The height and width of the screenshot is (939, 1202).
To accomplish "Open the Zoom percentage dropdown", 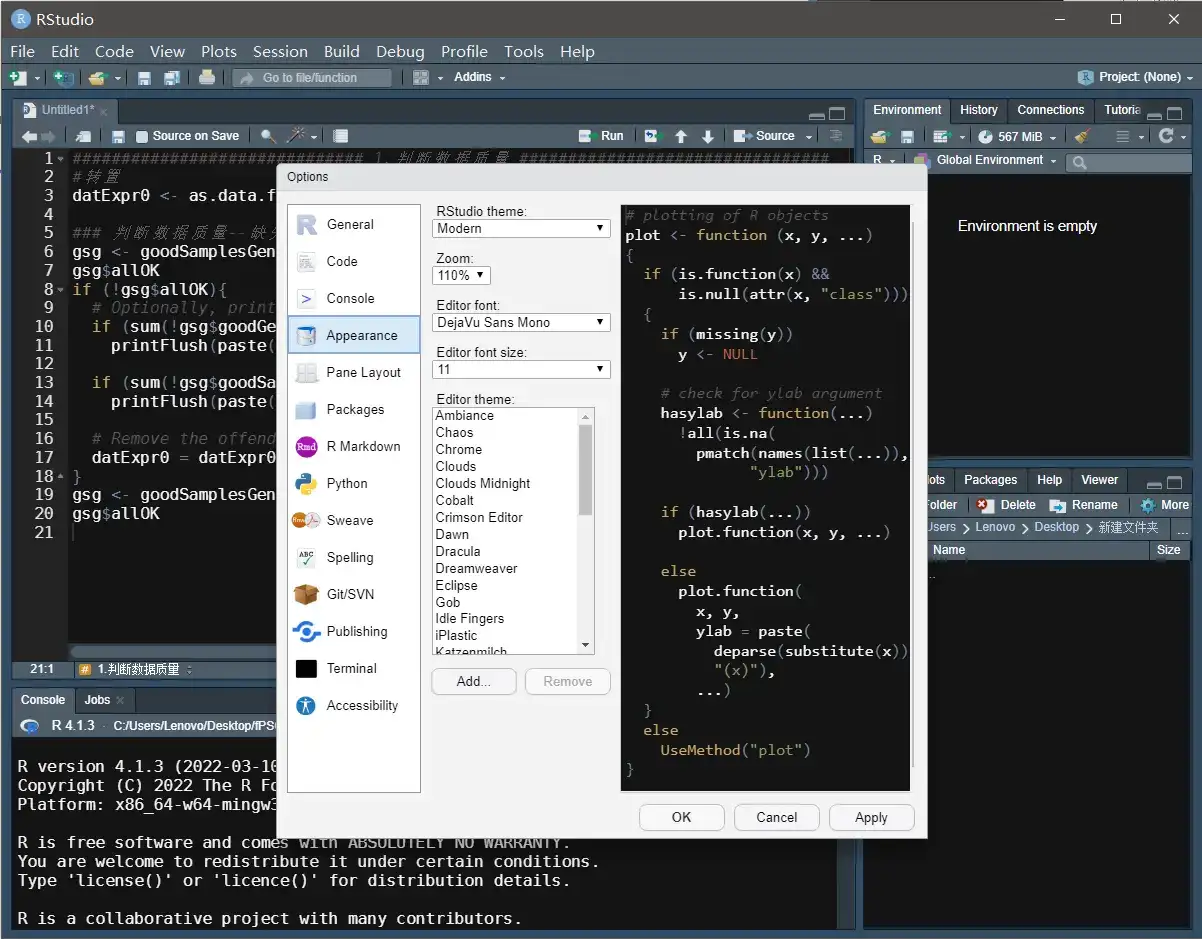I will (x=462, y=275).
